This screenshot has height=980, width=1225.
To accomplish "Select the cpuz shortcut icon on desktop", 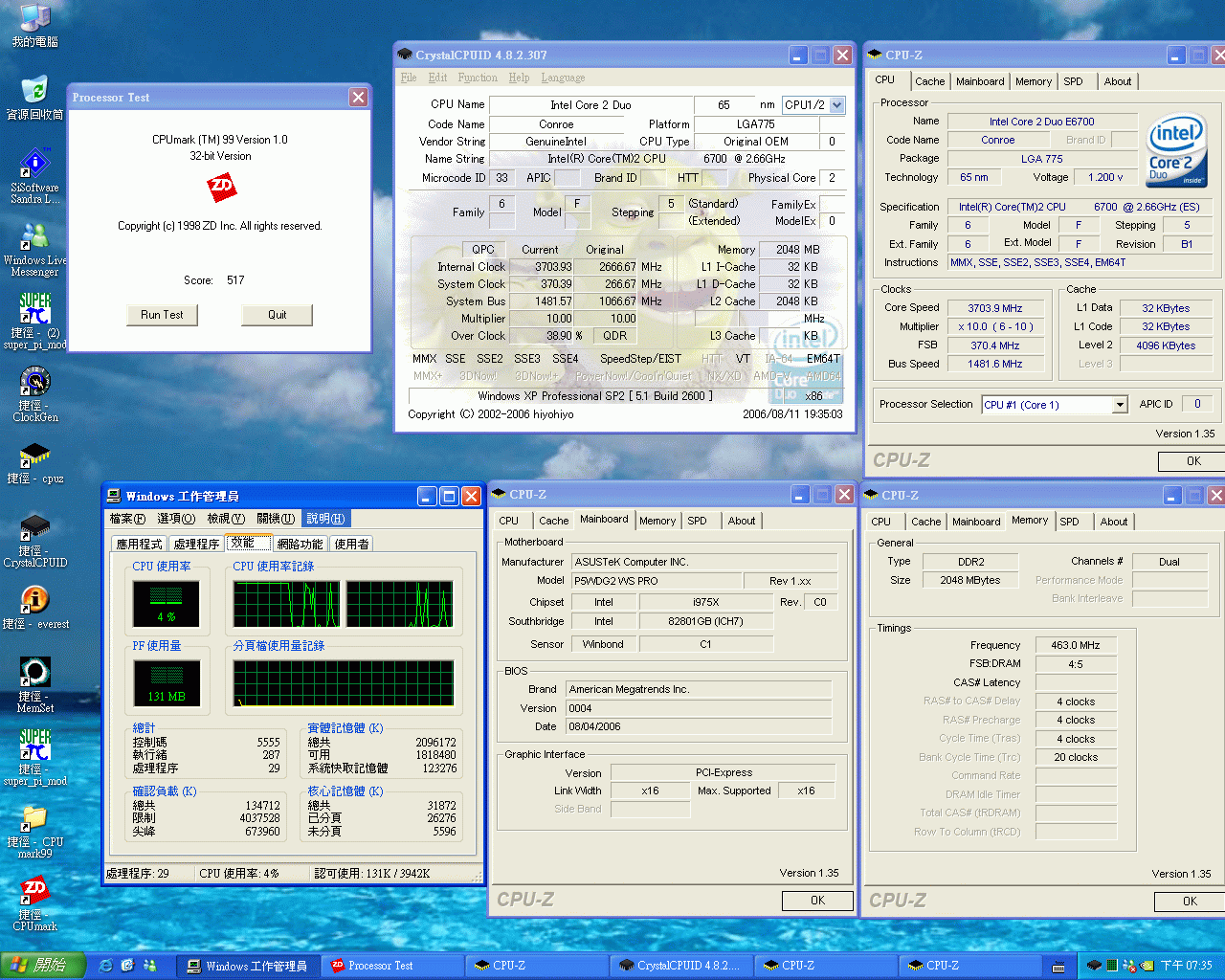I will click(34, 462).
